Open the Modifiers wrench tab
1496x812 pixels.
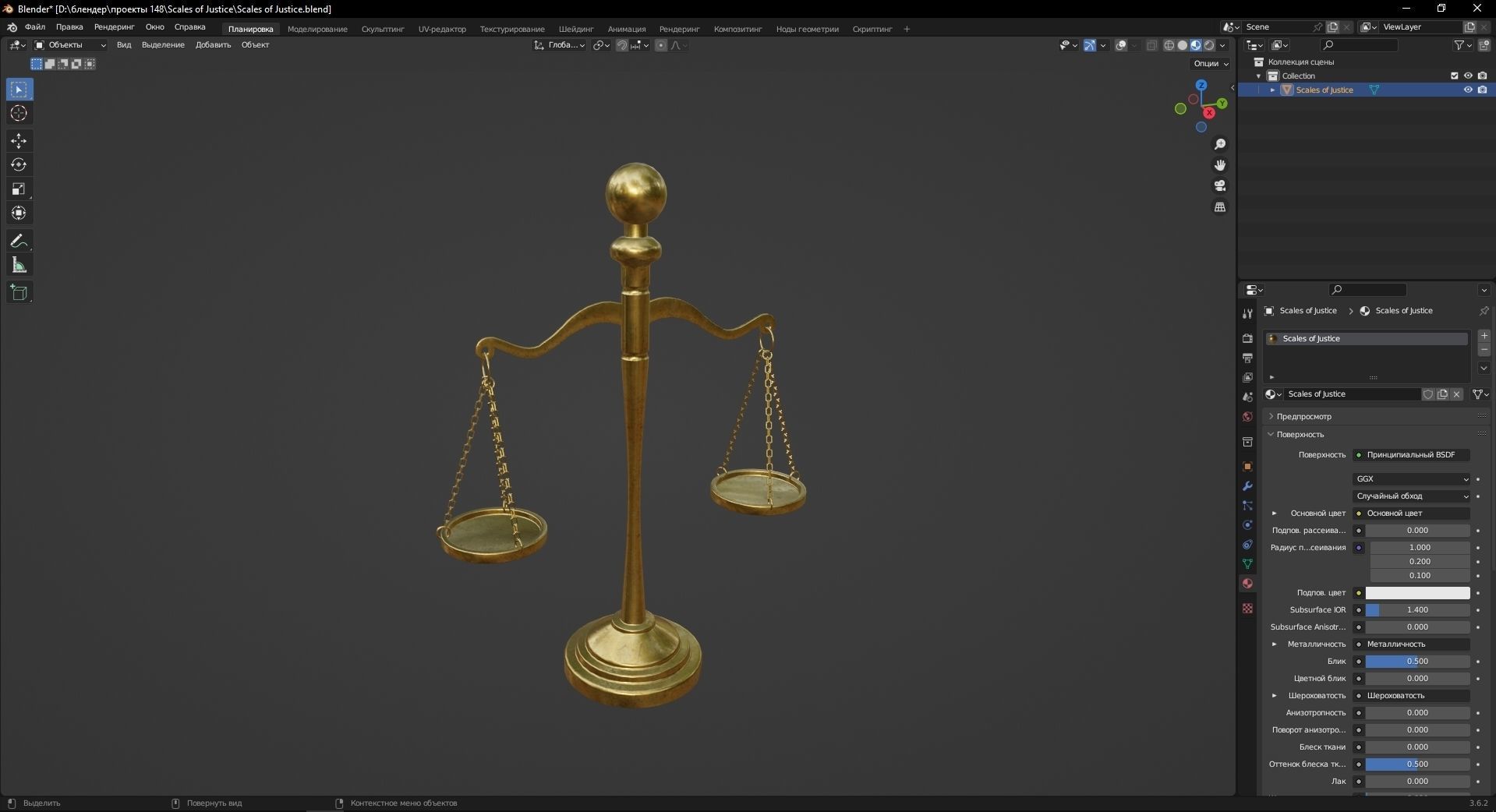(1247, 486)
